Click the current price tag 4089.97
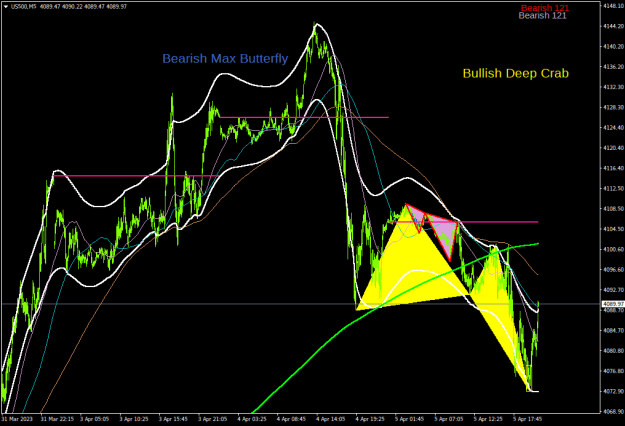 (613, 304)
